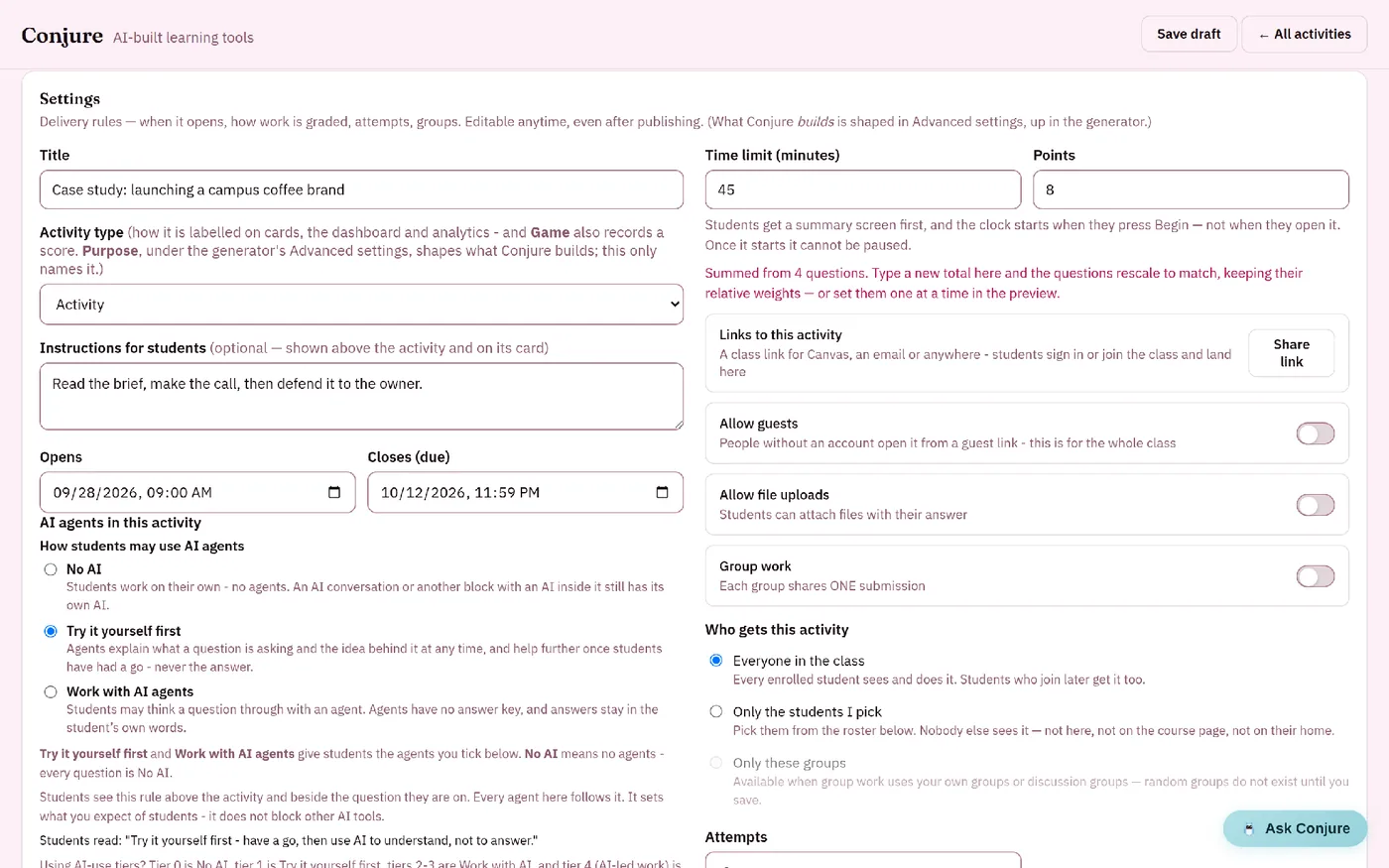Click the Opens date and time field
Image resolution: width=1389 pixels, height=868 pixels.
pyautogui.click(x=197, y=493)
